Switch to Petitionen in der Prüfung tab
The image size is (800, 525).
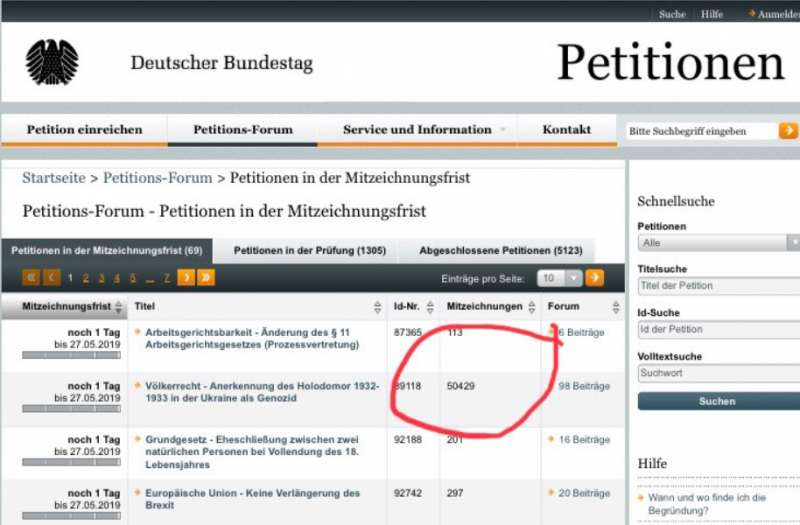coord(310,251)
